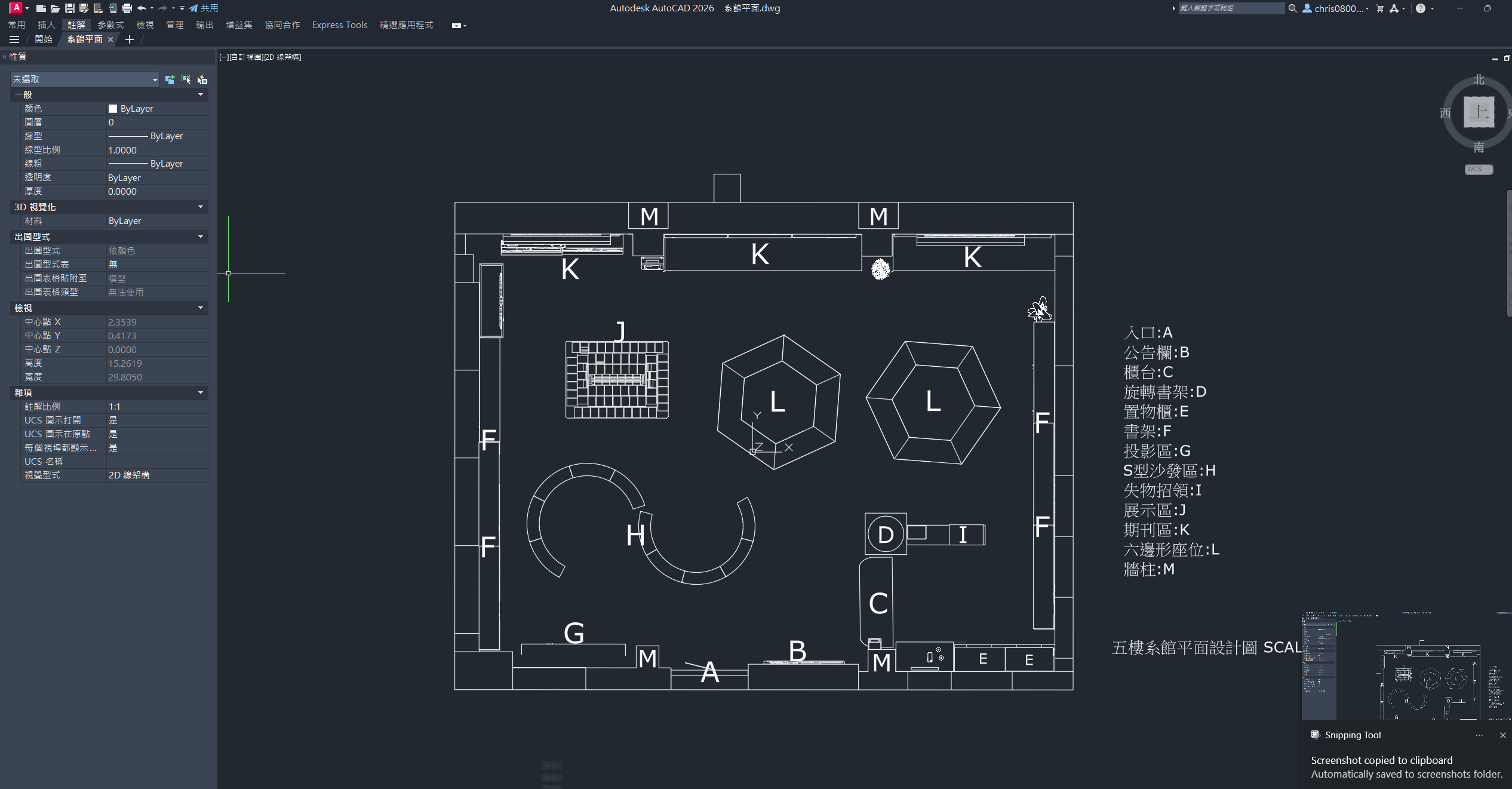Click the Plot printer icon
The image size is (1512, 789).
127,8
